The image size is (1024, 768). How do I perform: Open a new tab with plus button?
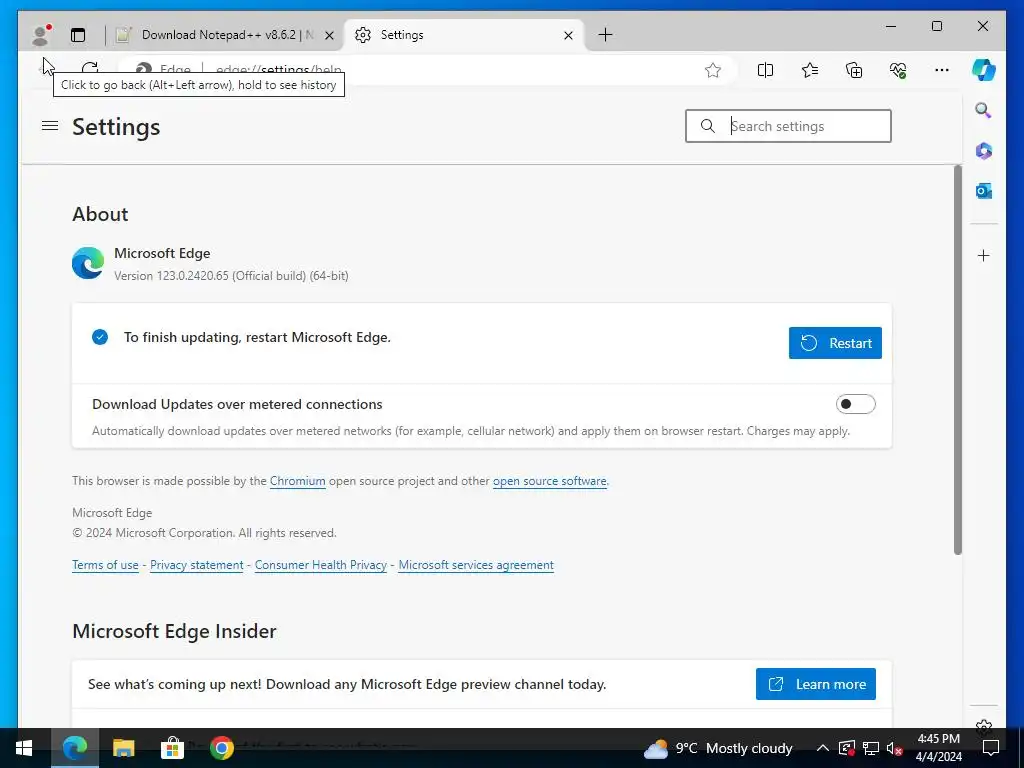click(605, 35)
